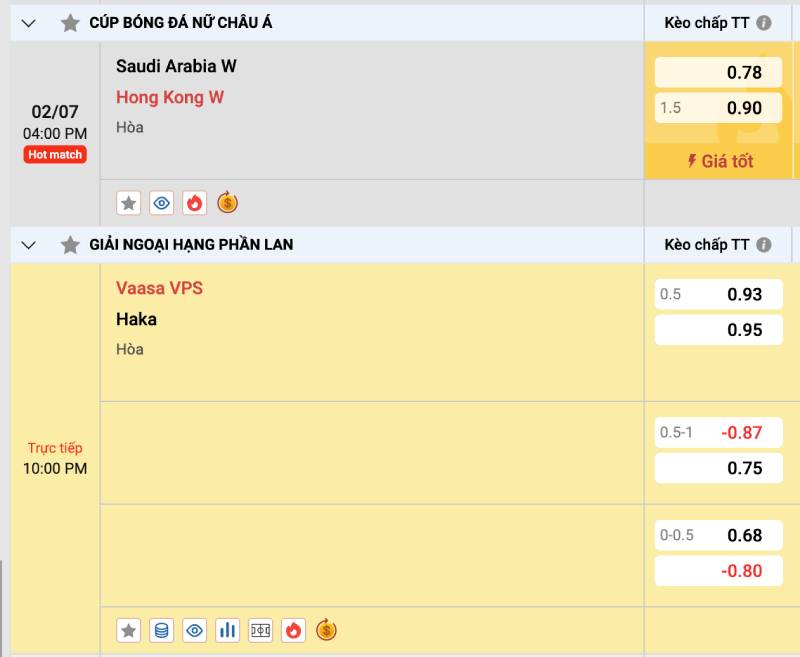Open the live statistics bar chart for Vaasa VPS match
The height and width of the screenshot is (657, 800).
[227, 630]
